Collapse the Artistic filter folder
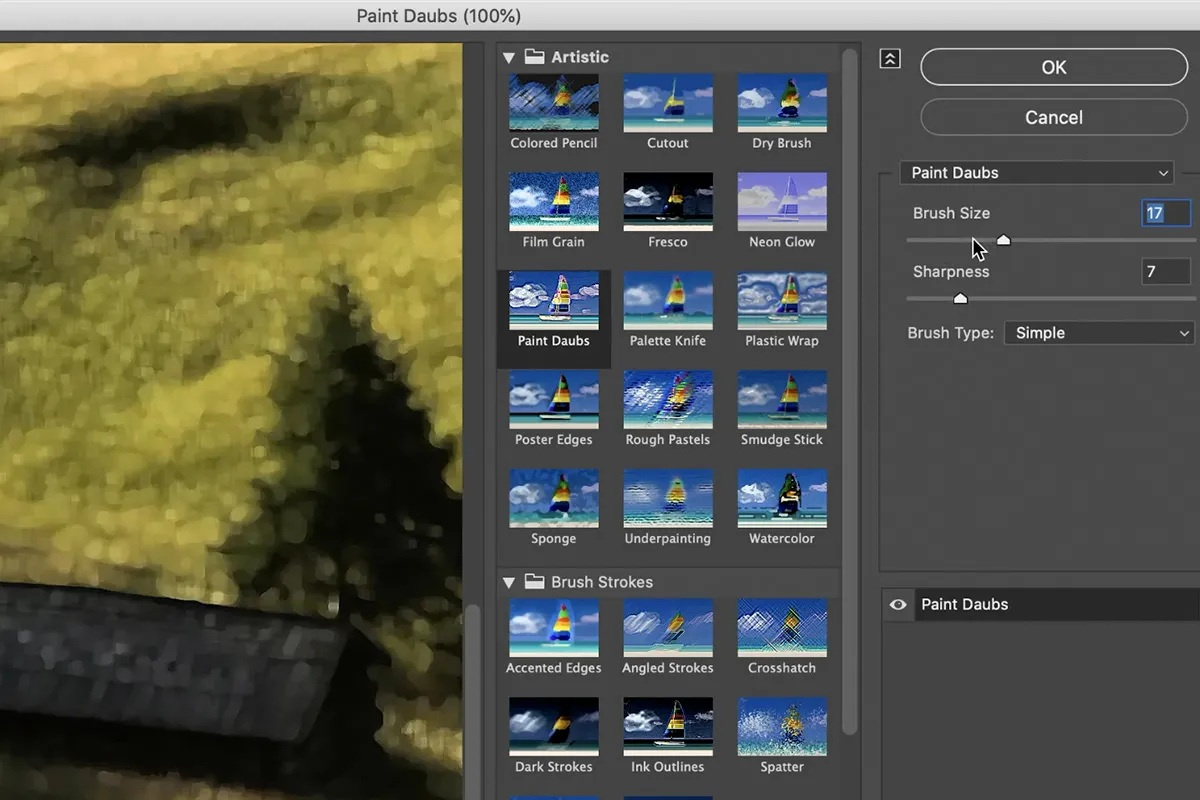Viewport: 1200px width, 800px height. (x=509, y=58)
